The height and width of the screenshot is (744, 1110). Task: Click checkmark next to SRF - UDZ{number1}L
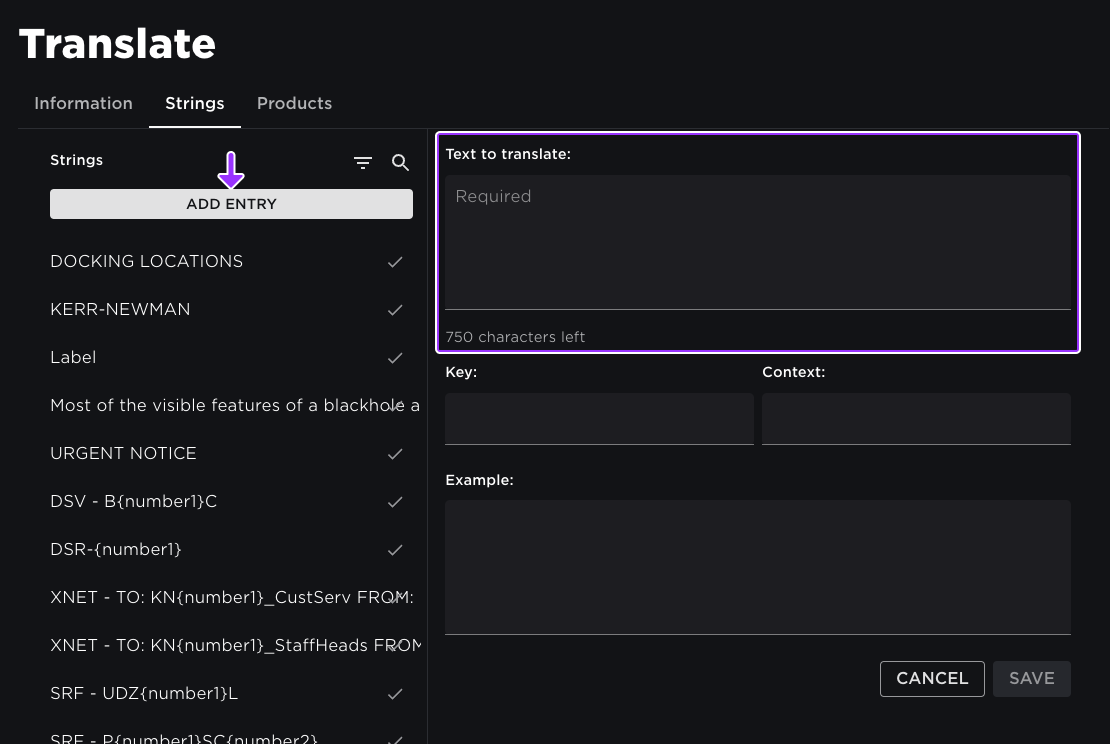click(395, 694)
